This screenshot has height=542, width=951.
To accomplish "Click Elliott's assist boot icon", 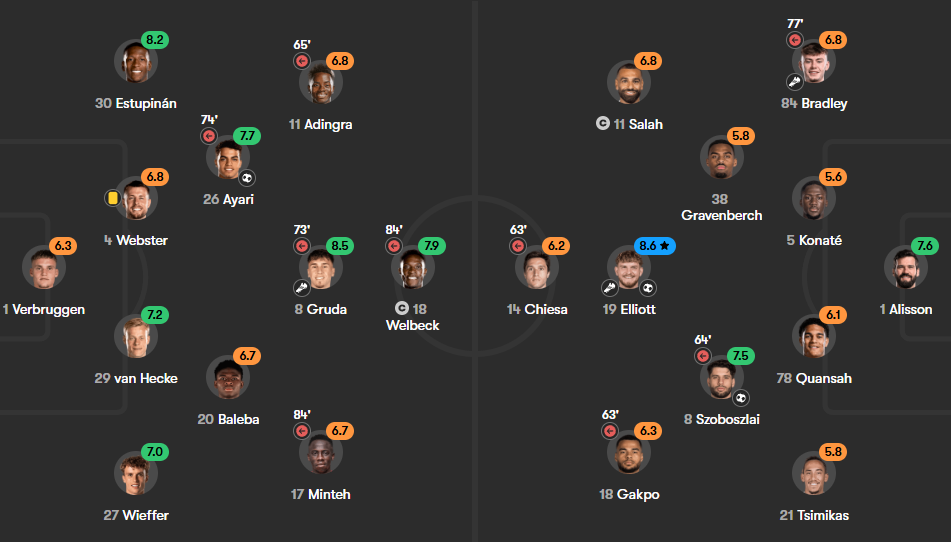I will 610,288.
